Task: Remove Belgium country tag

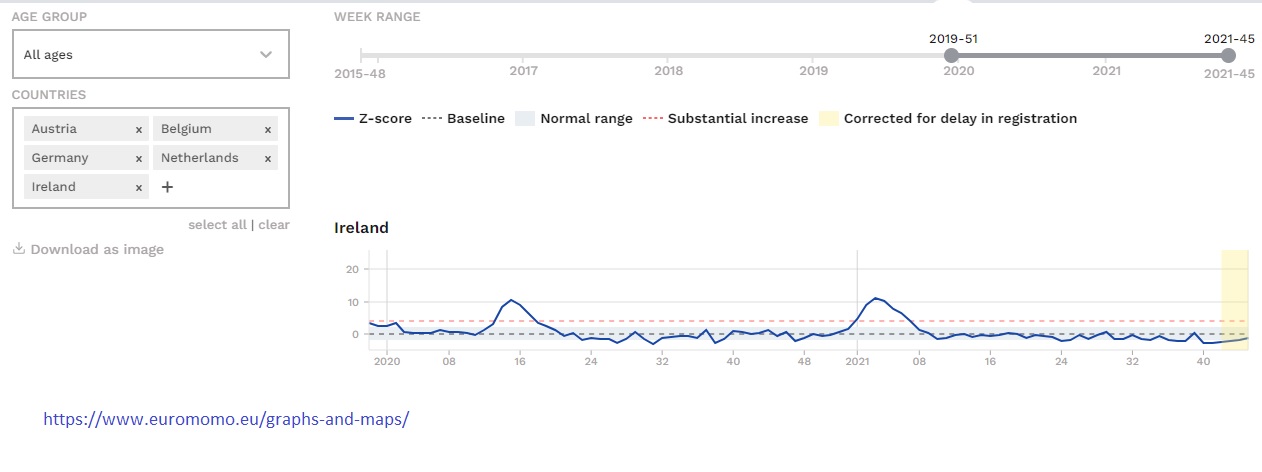Action: pyautogui.click(x=268, y=130)
